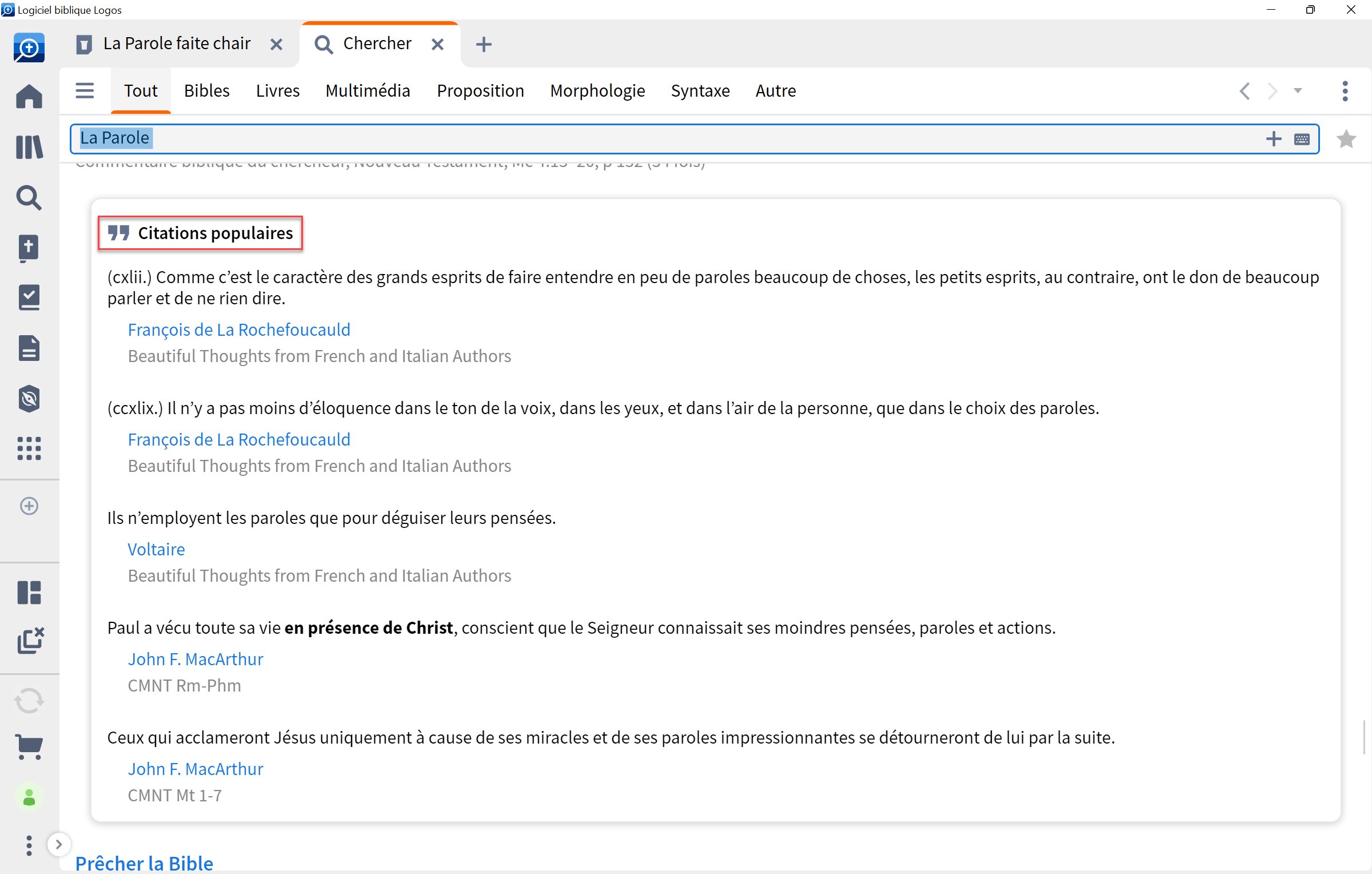The image size is (1372, 874).
Task: Open the Library books icon
Action: click(29, 147)
